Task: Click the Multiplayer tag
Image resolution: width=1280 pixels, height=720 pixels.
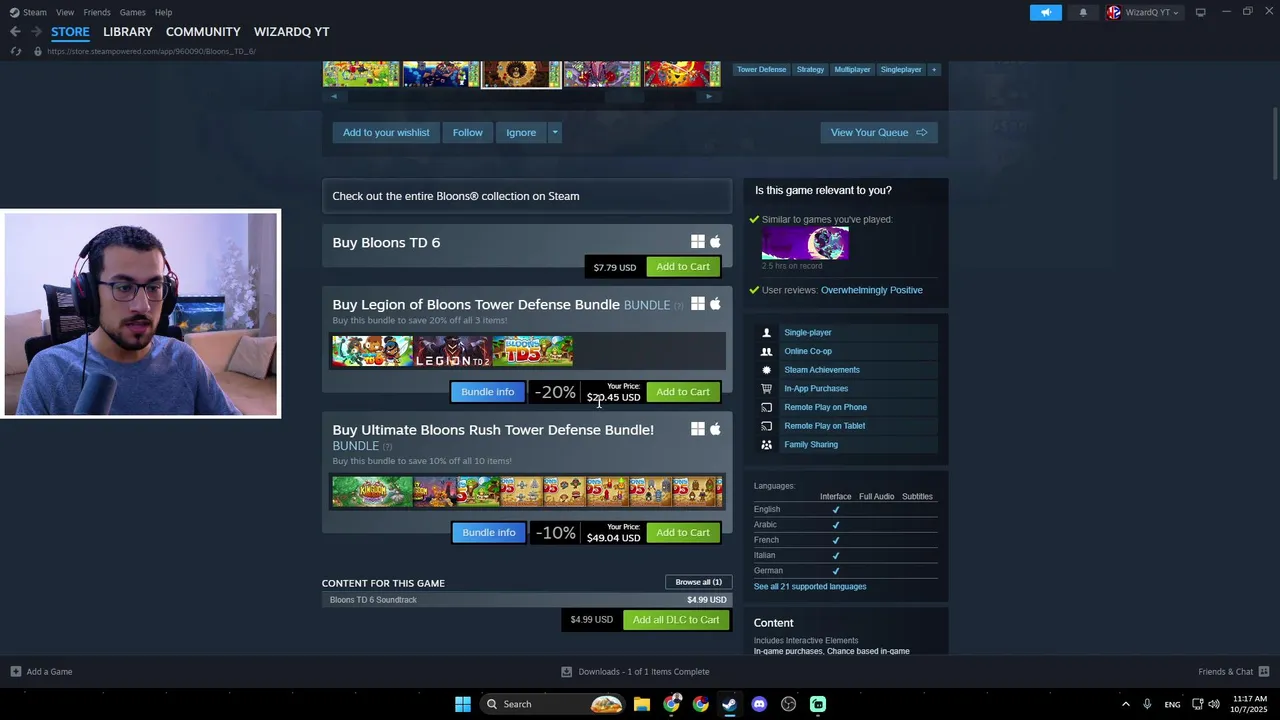Action: 852,70
